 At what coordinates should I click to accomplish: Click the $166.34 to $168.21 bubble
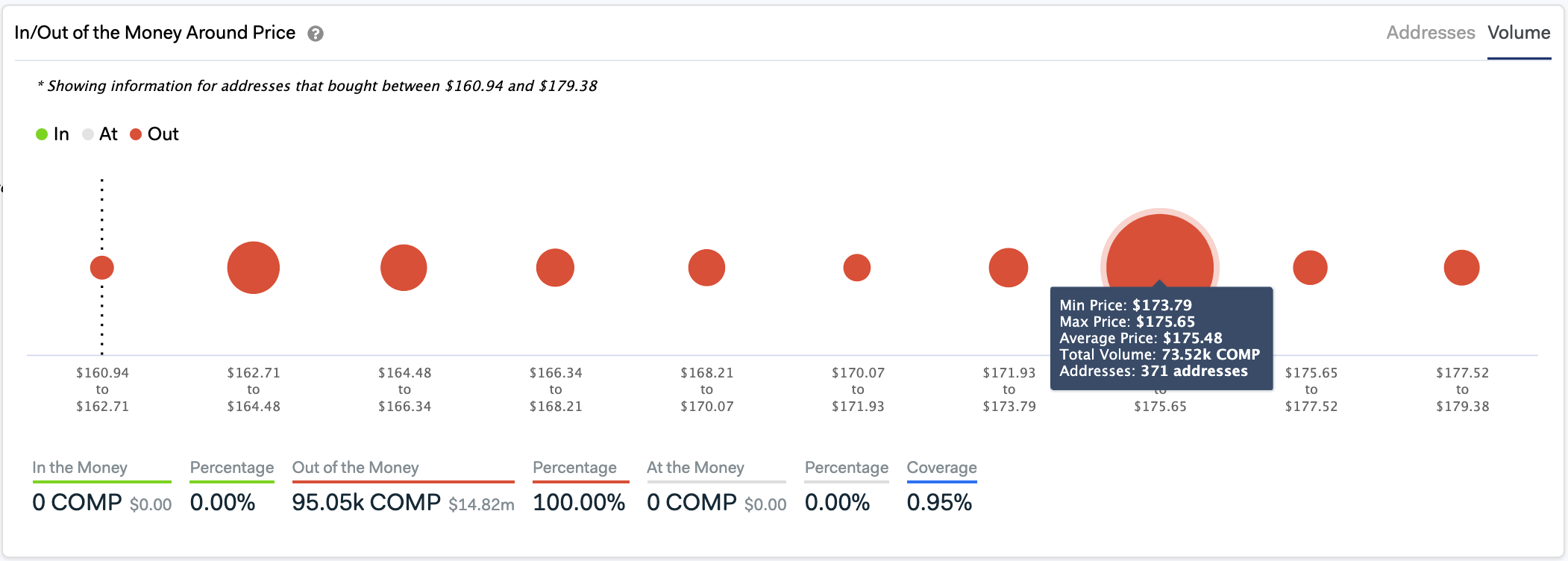click(555, 267)
